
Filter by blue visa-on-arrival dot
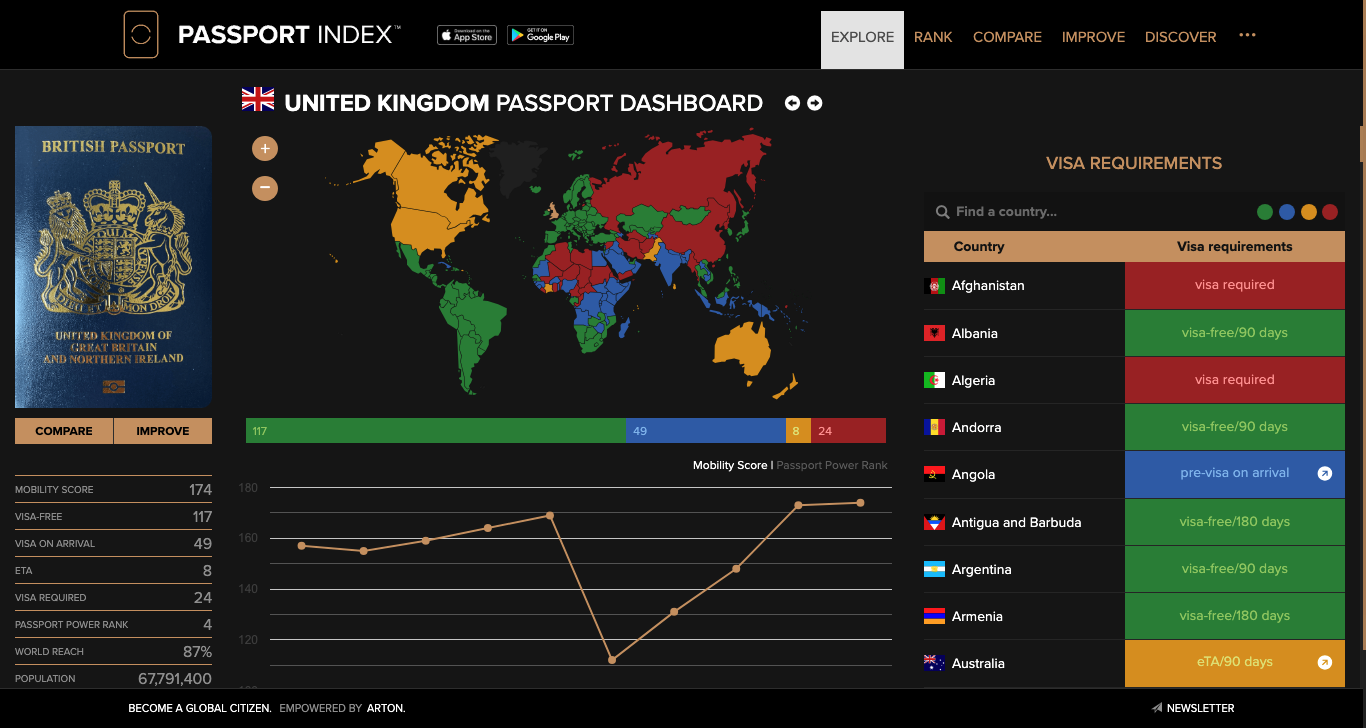click(x=1287, y=212)
